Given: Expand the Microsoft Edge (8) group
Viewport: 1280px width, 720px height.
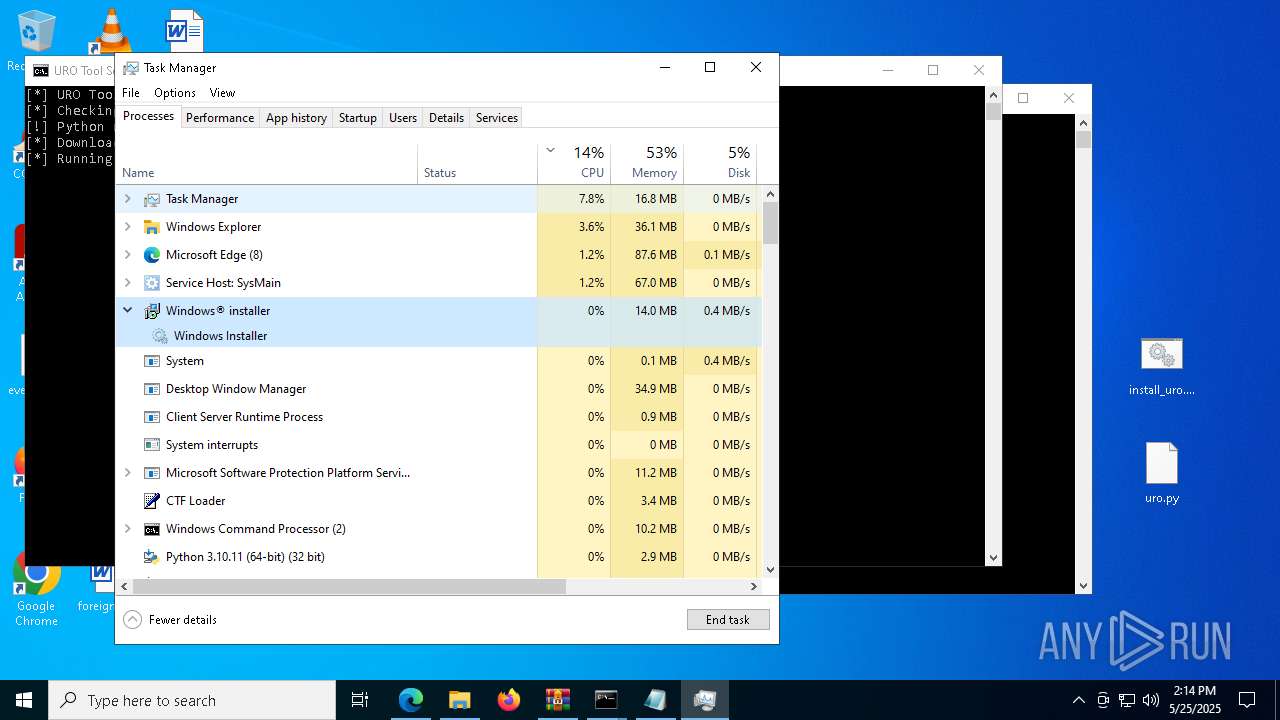Looking at the screenshot, I should [127, 255].
